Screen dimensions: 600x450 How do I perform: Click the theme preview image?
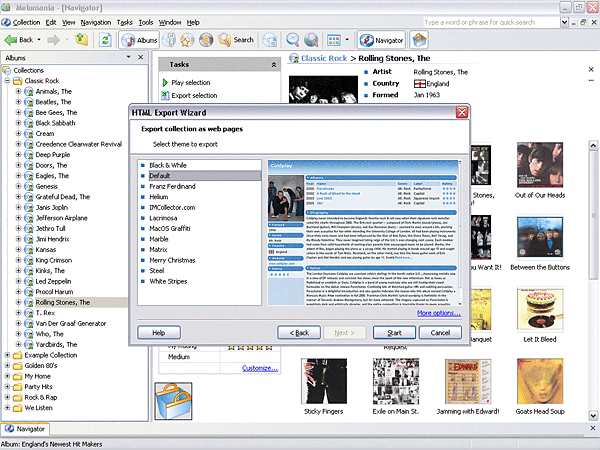click(x=363, y=233)
